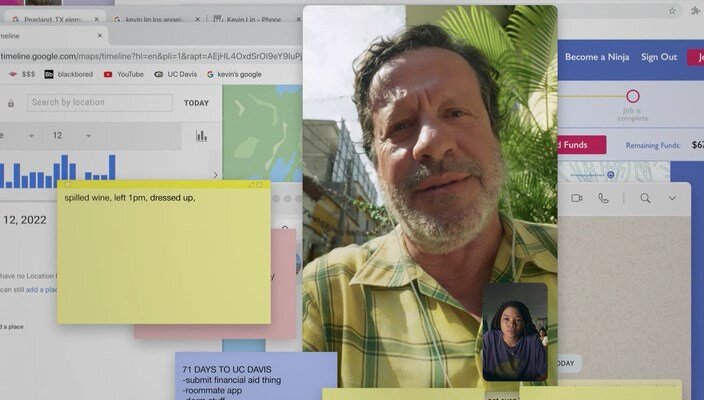Click the Job is complete progress marker
This screenshot has width=704, height=400.
coord(632,96)
